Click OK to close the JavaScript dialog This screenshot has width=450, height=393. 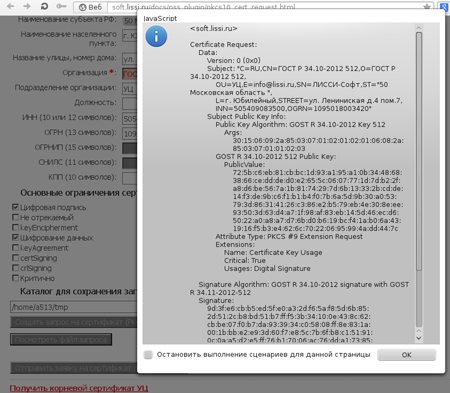(x=407, y=355)
